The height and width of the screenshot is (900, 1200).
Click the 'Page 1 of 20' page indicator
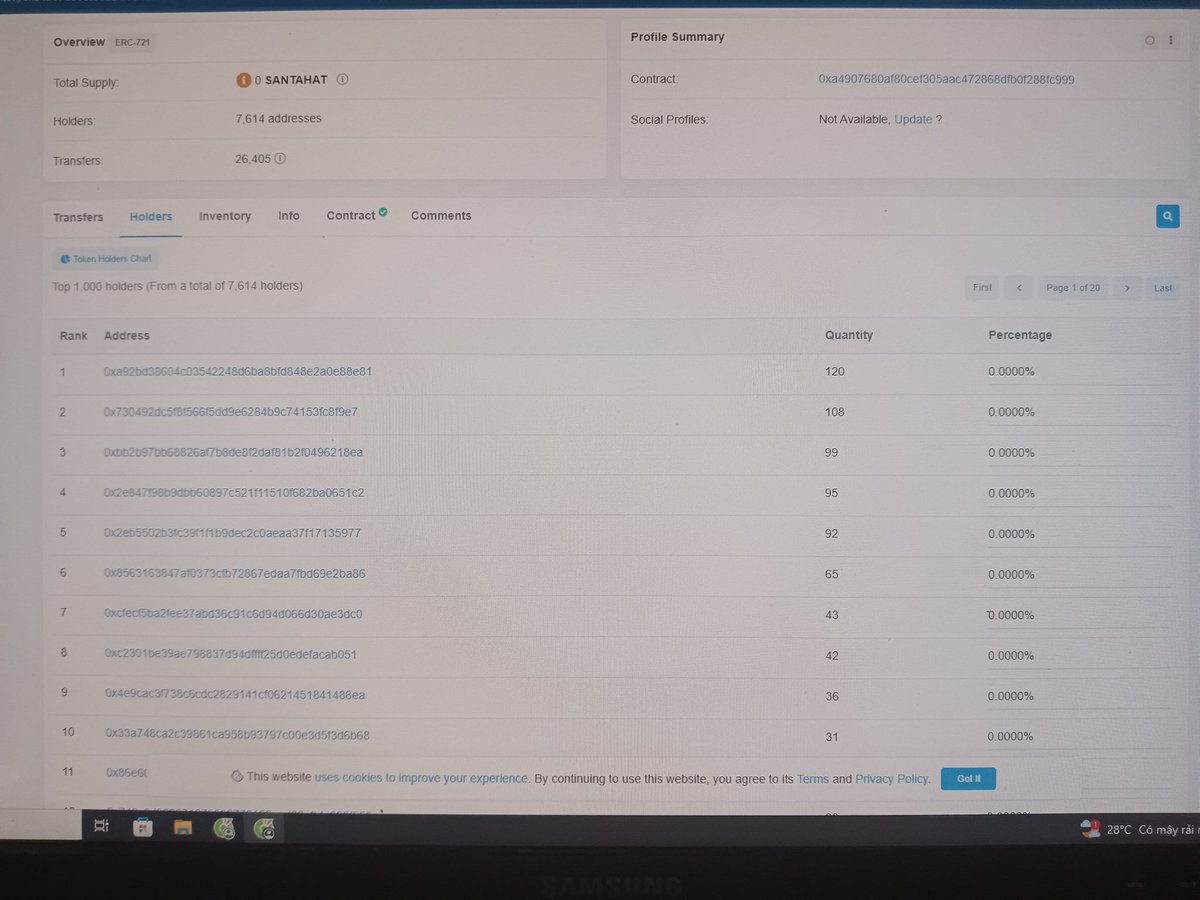1073,288
